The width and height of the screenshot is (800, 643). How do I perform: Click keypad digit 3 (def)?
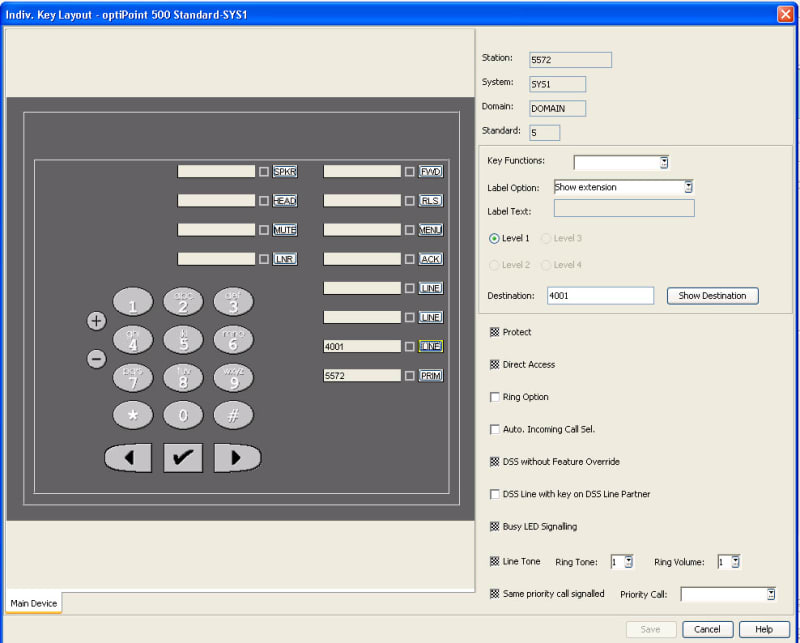point(233,302)
